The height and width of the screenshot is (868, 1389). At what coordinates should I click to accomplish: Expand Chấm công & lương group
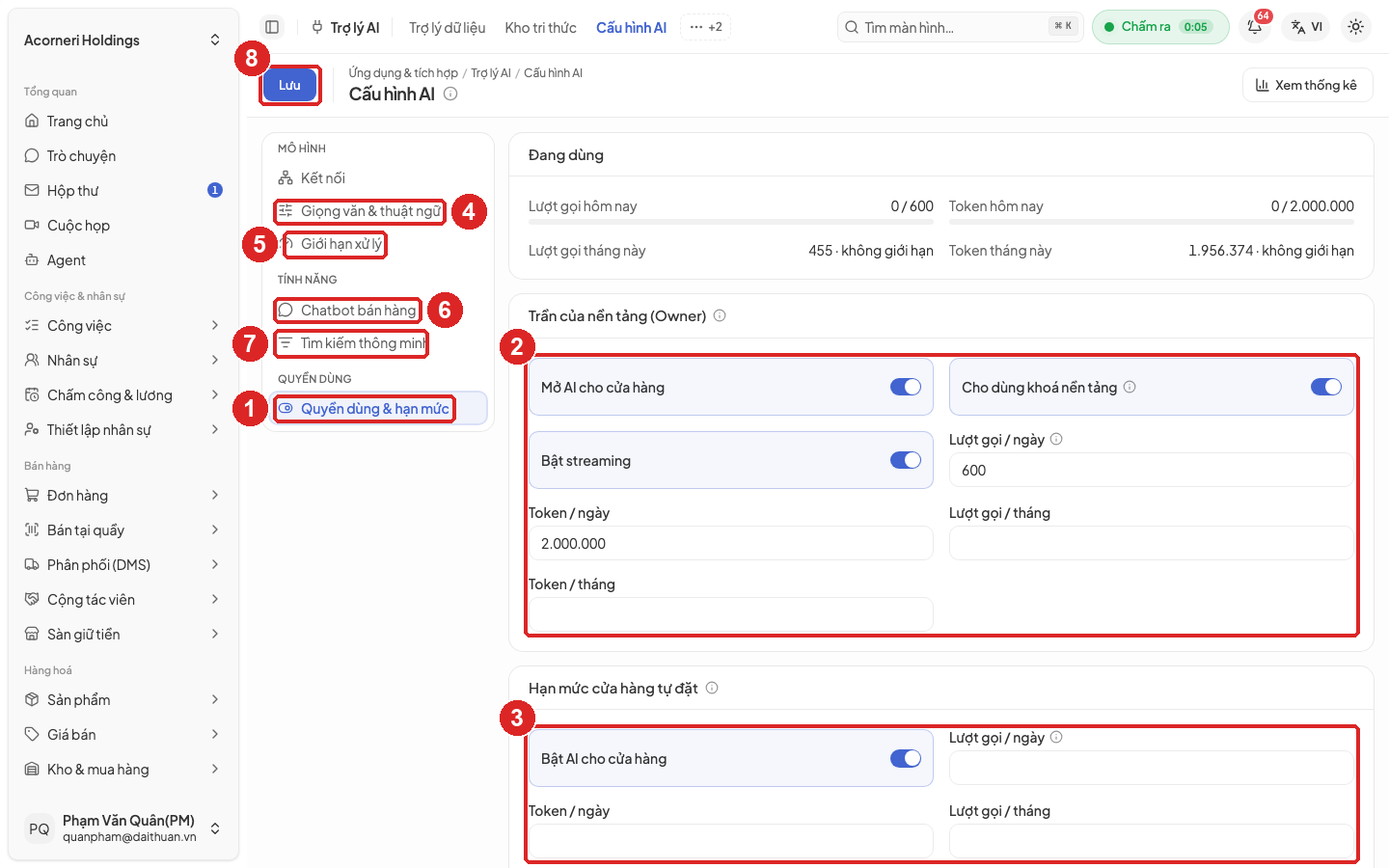[x=123, y=395]
